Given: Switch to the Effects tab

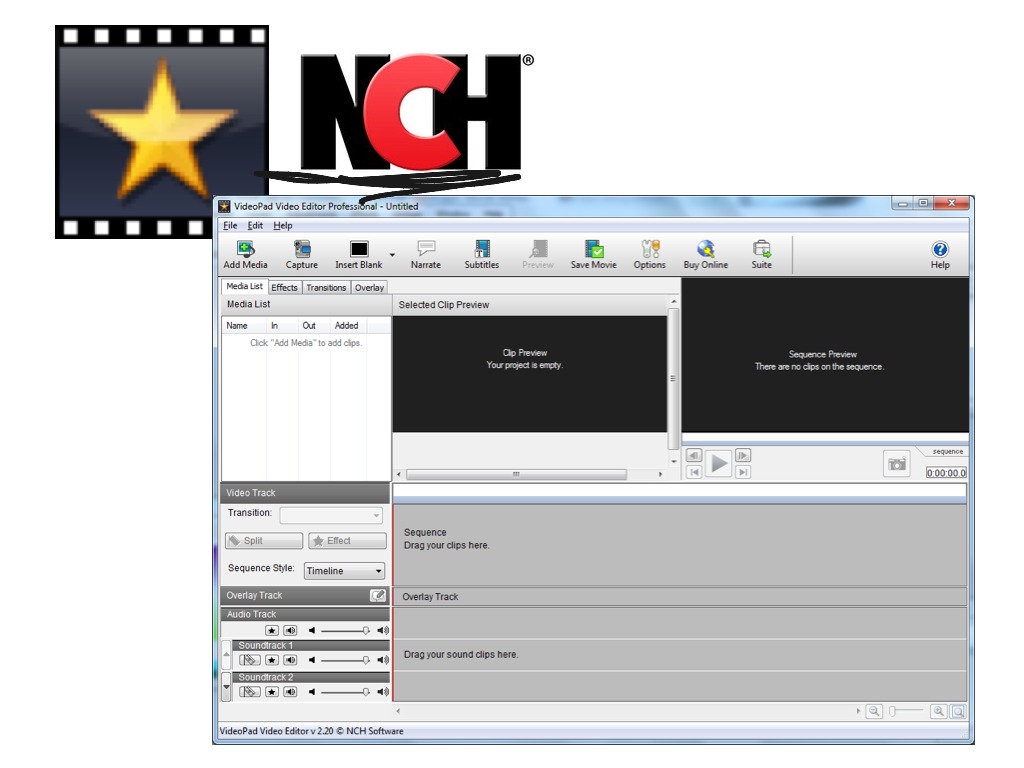Looking at the screenshot, I should pos(284,287).
